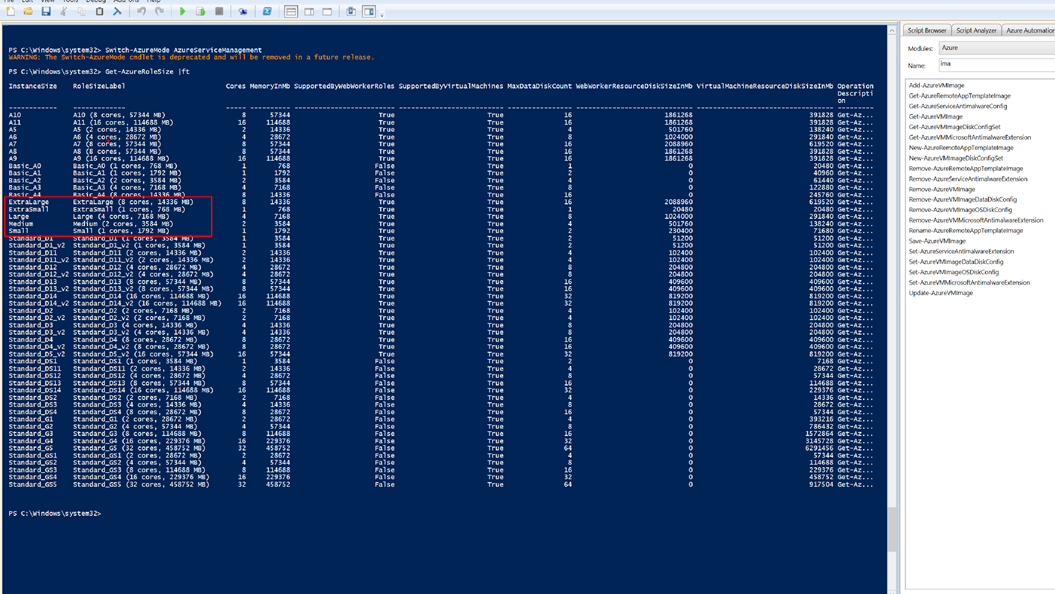Screen dimensions: 1055x594
Task: Select Get-AzureVMImageDiskConfigSet command
Action: [954, 127]
